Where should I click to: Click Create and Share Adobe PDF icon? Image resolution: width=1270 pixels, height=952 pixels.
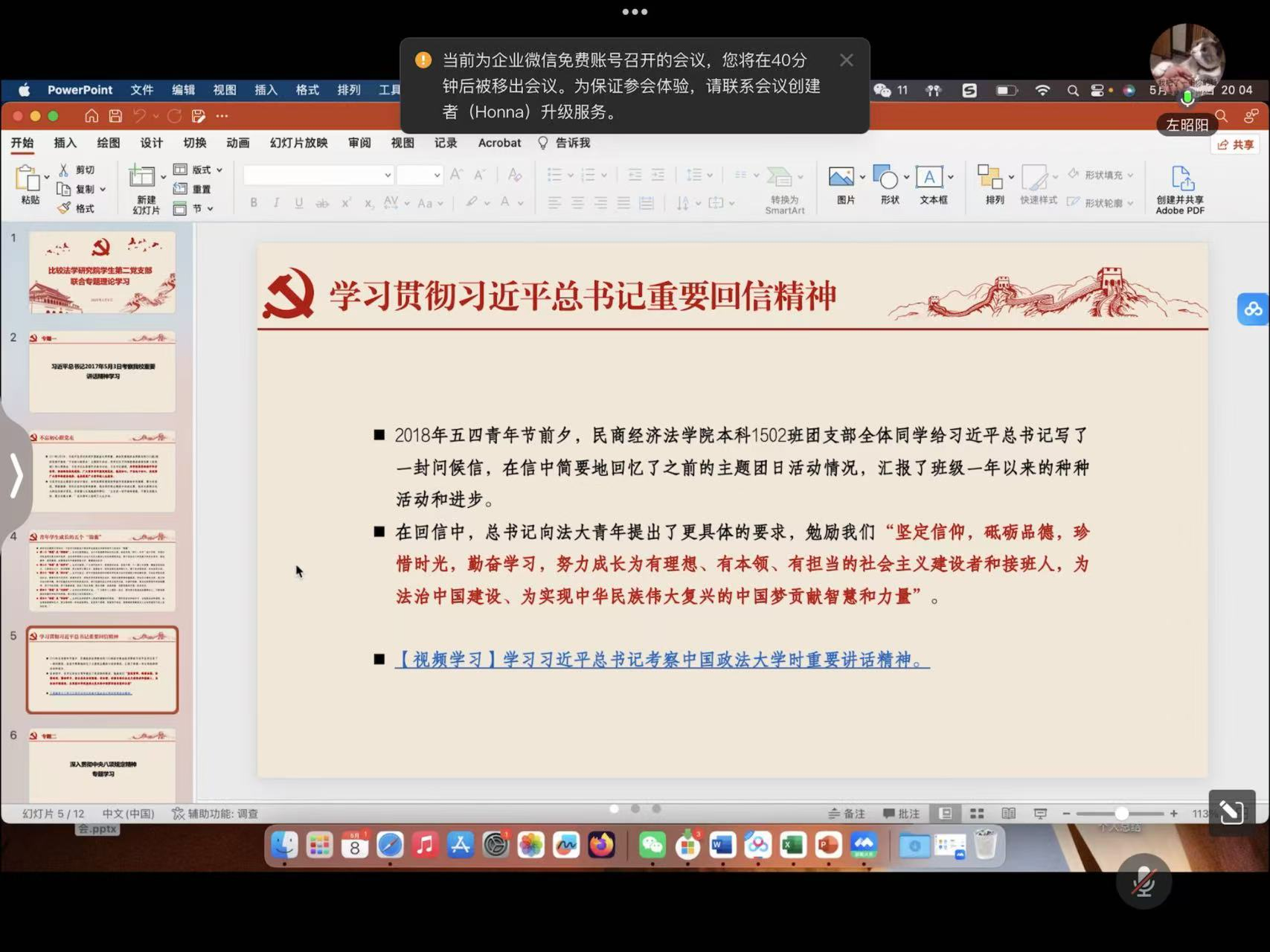click(1181, 180)
